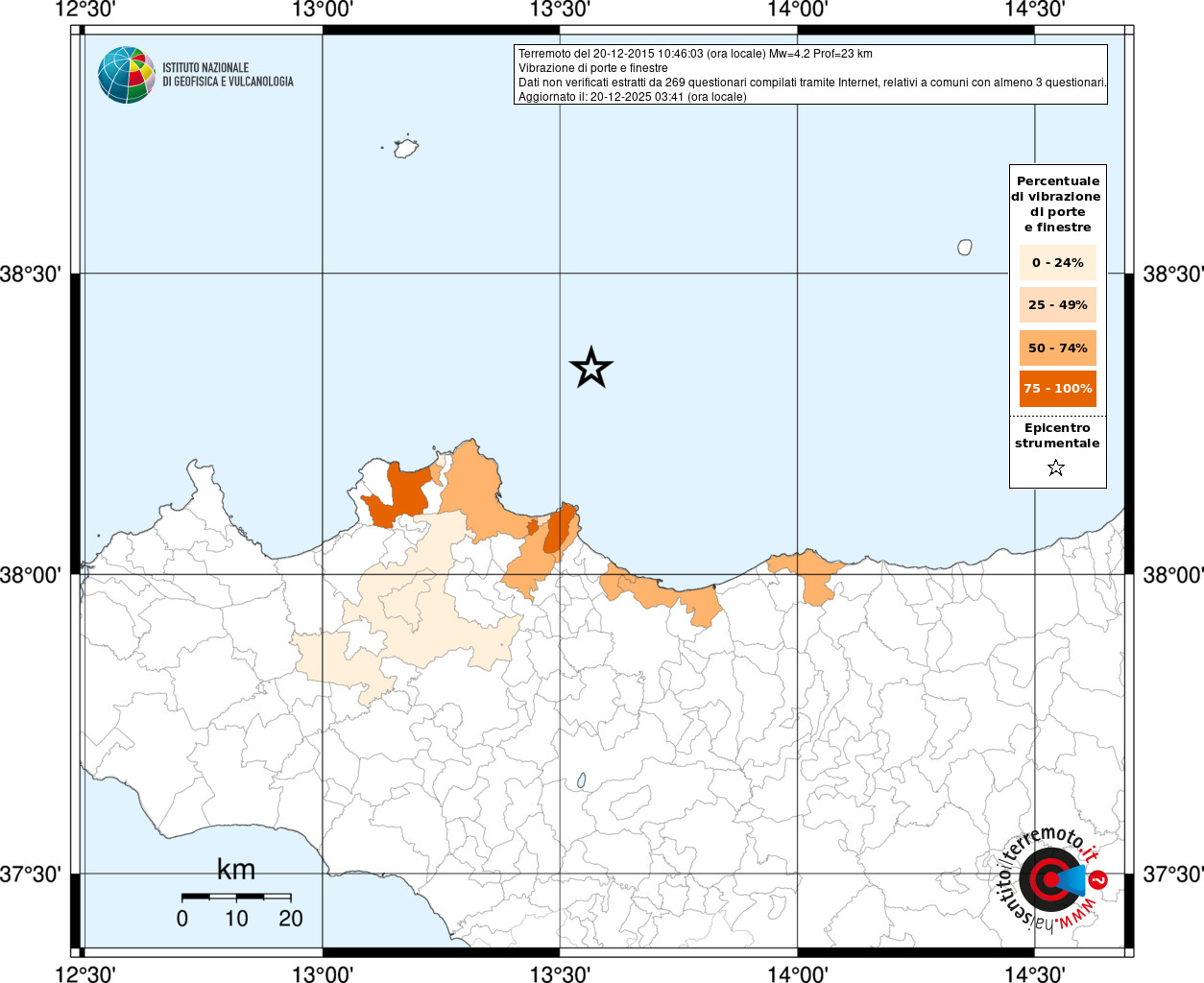Click the 'Epicentro strumentale' legend label
The height and width of the screenshot is (983, 1204).
click(x=1057, y=436)
